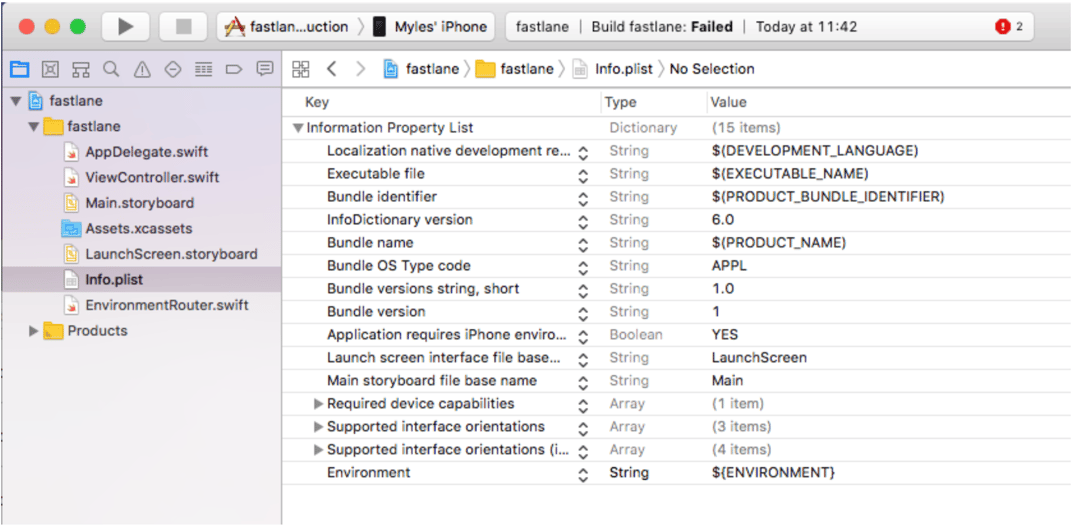Show the Source Control navigator
The image size is (1073, 529).
pos(50,69)
